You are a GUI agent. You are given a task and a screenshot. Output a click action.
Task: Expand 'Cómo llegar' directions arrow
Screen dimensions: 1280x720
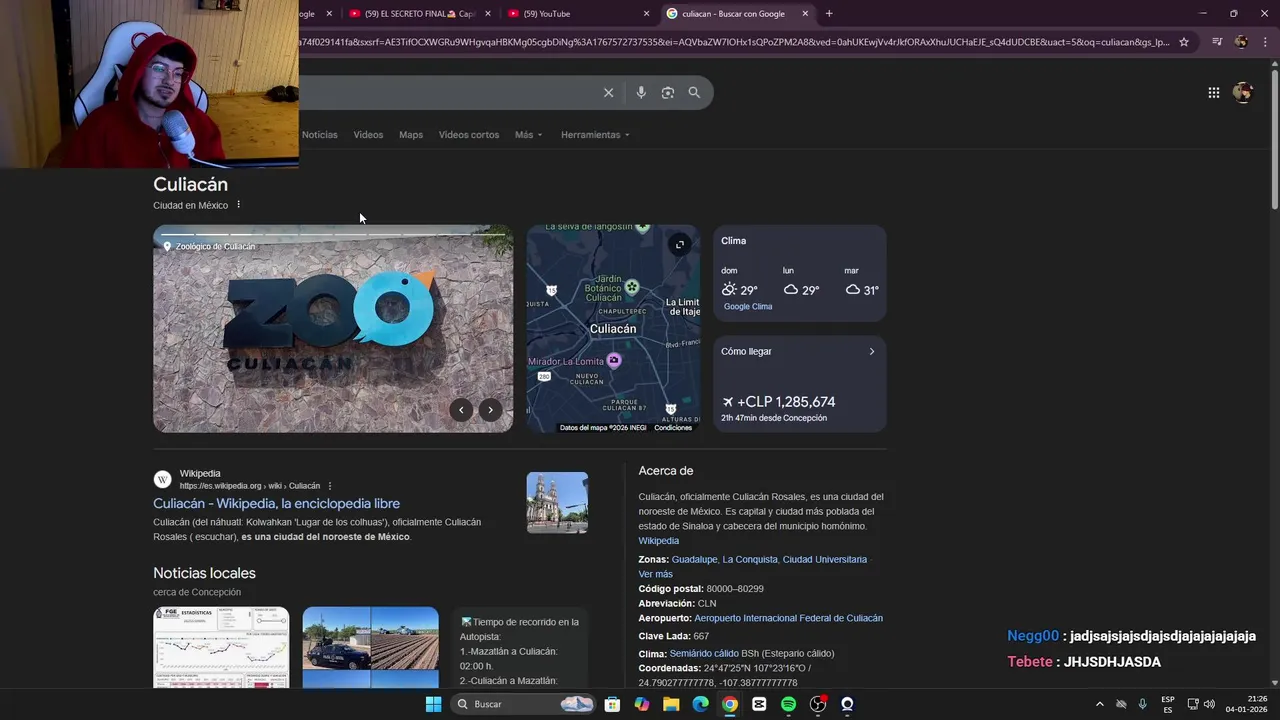coord(871,351)
